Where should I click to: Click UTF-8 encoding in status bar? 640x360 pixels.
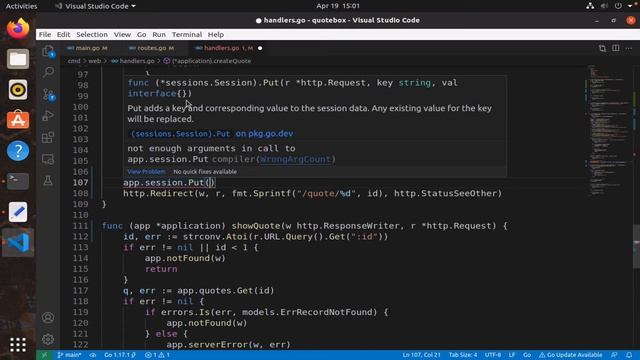pos(493,355)
